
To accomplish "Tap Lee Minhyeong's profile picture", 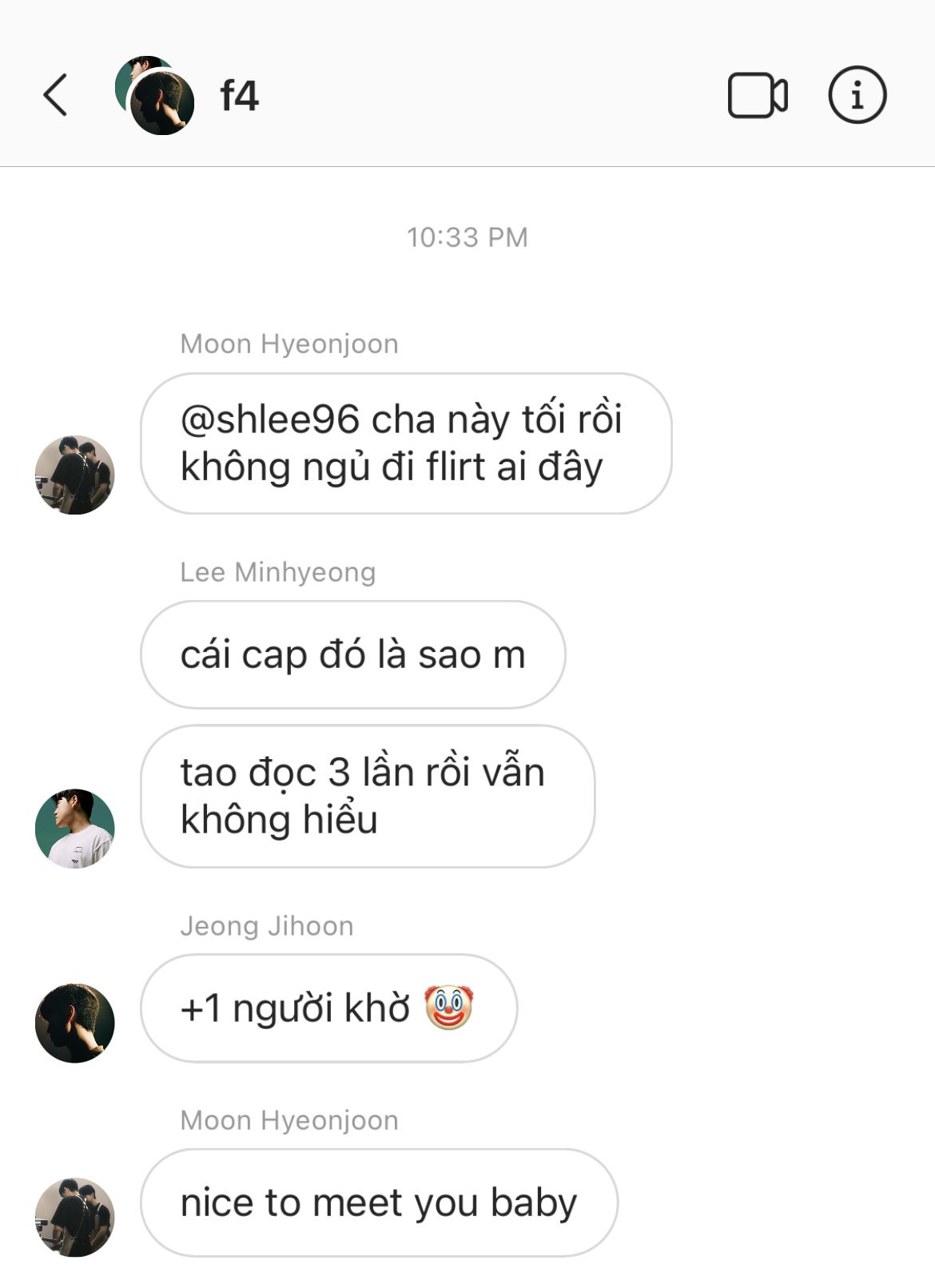I will coord(75,829).
